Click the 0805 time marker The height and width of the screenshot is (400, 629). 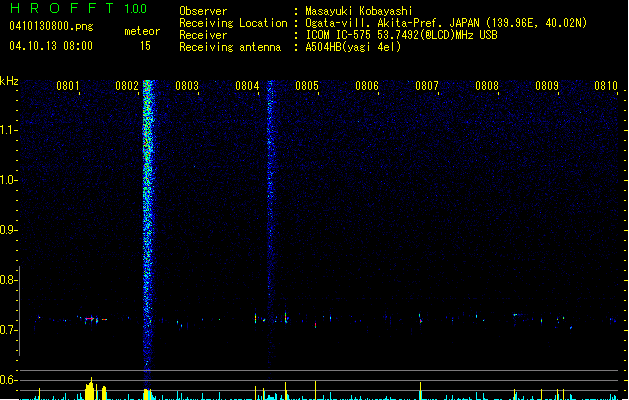[307, 86]
